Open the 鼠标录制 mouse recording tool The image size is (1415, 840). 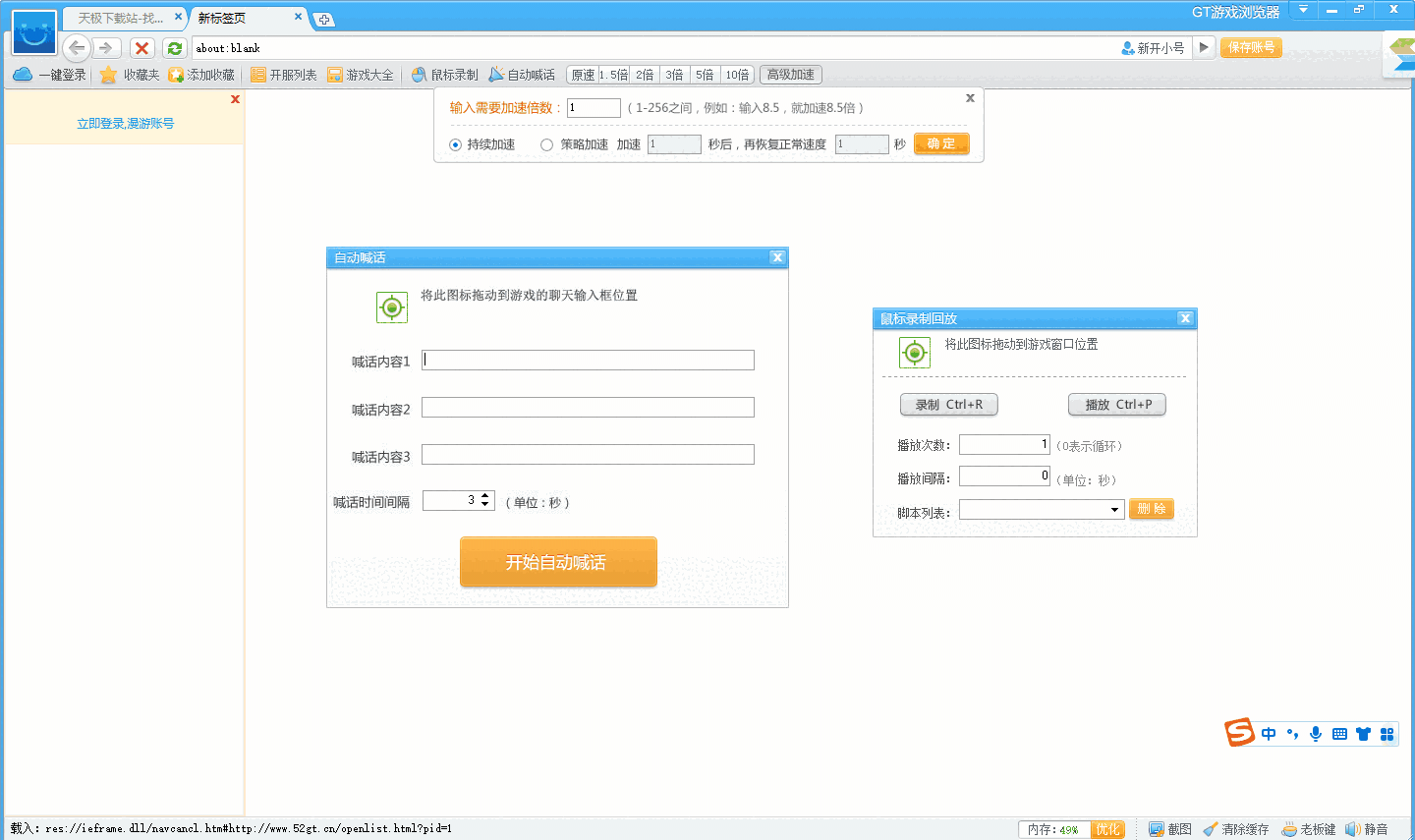coord(445,75)
